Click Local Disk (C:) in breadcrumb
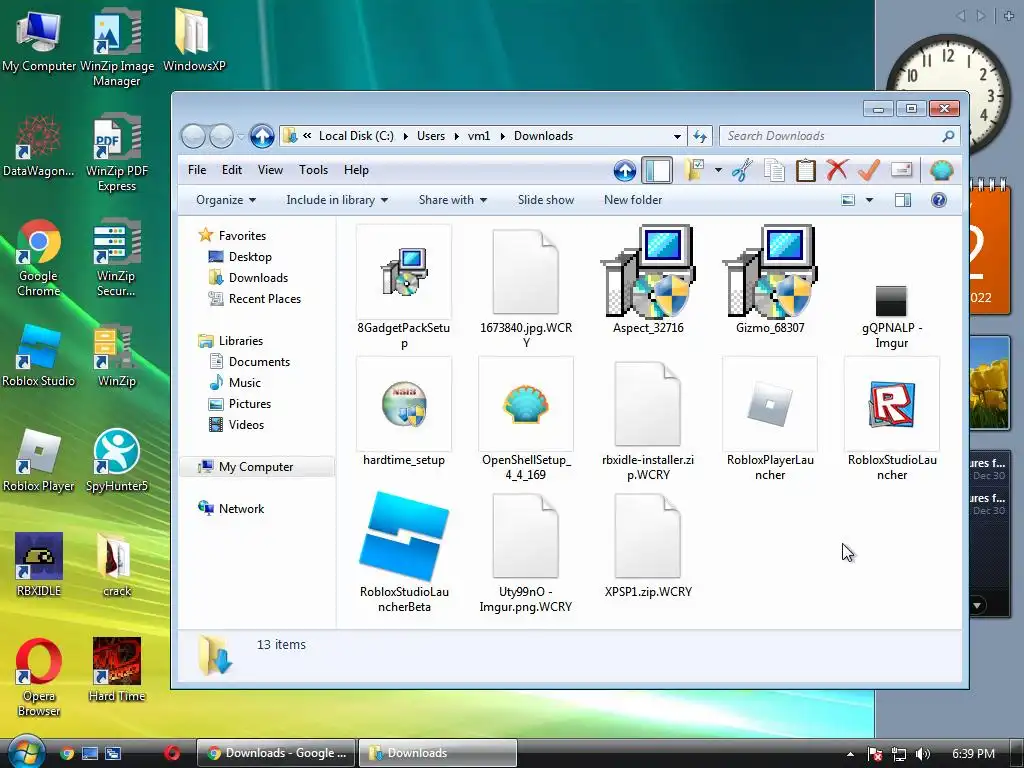This screenshot has width=1024, height=768. (357, 136)
